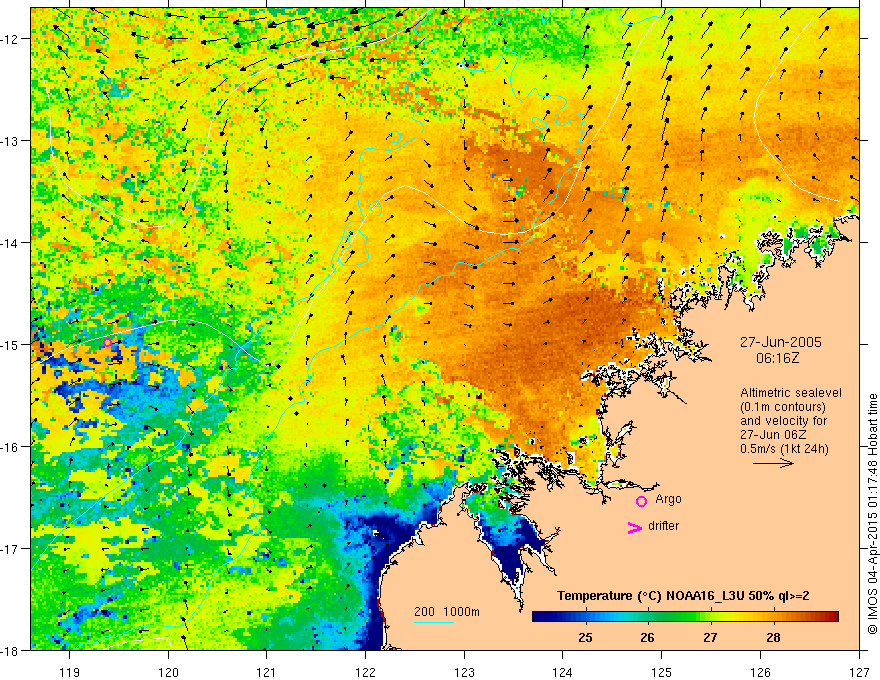Click the longitude axis label 119
The height and width of the screenshot is (680, 880).
70,672
